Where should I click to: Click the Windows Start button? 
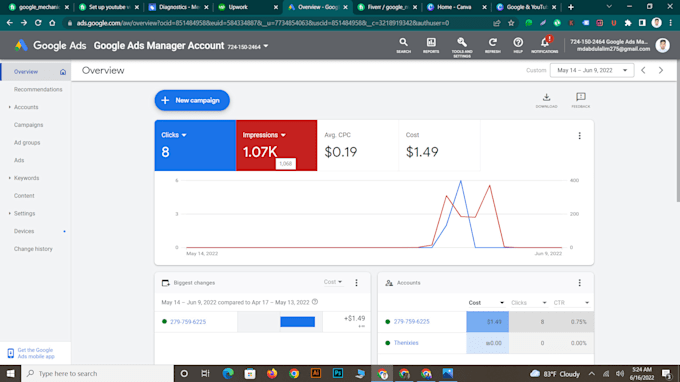(10, 373)
